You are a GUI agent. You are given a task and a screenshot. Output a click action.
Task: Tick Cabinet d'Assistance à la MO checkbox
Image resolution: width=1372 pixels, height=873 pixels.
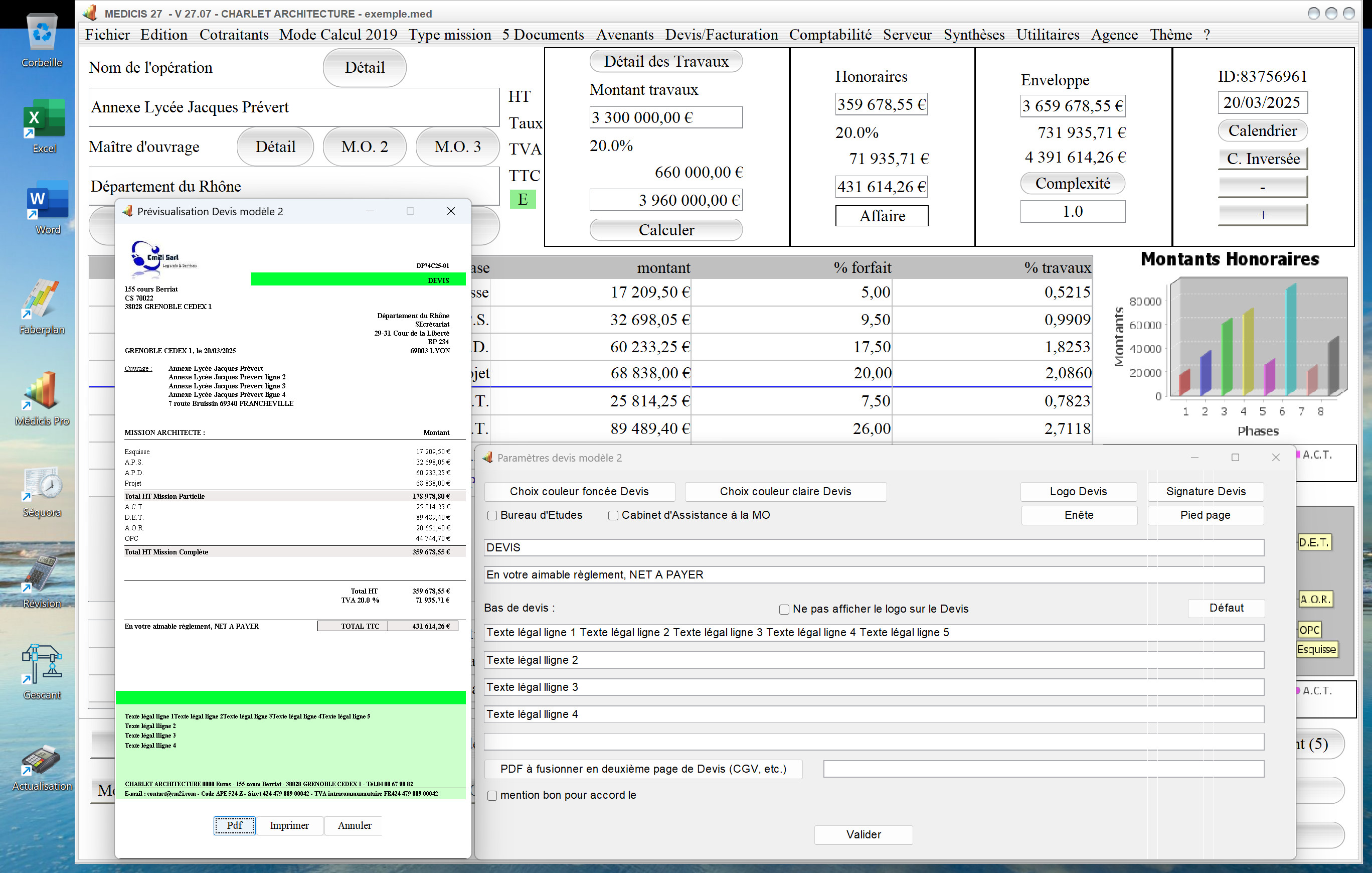613,515
